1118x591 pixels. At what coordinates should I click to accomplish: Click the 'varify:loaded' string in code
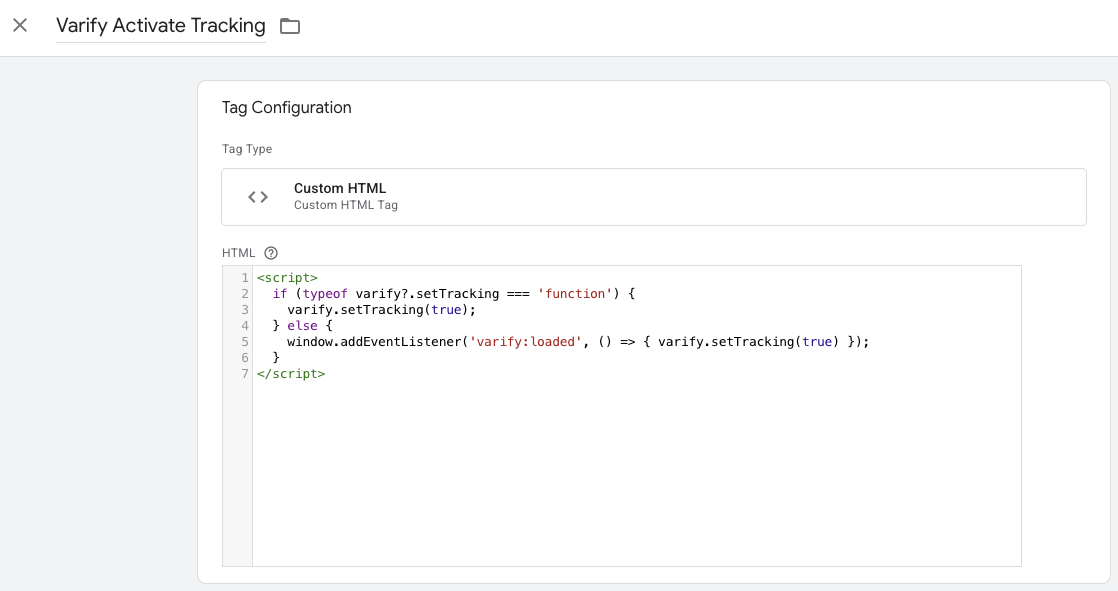(x=526, y=342)
